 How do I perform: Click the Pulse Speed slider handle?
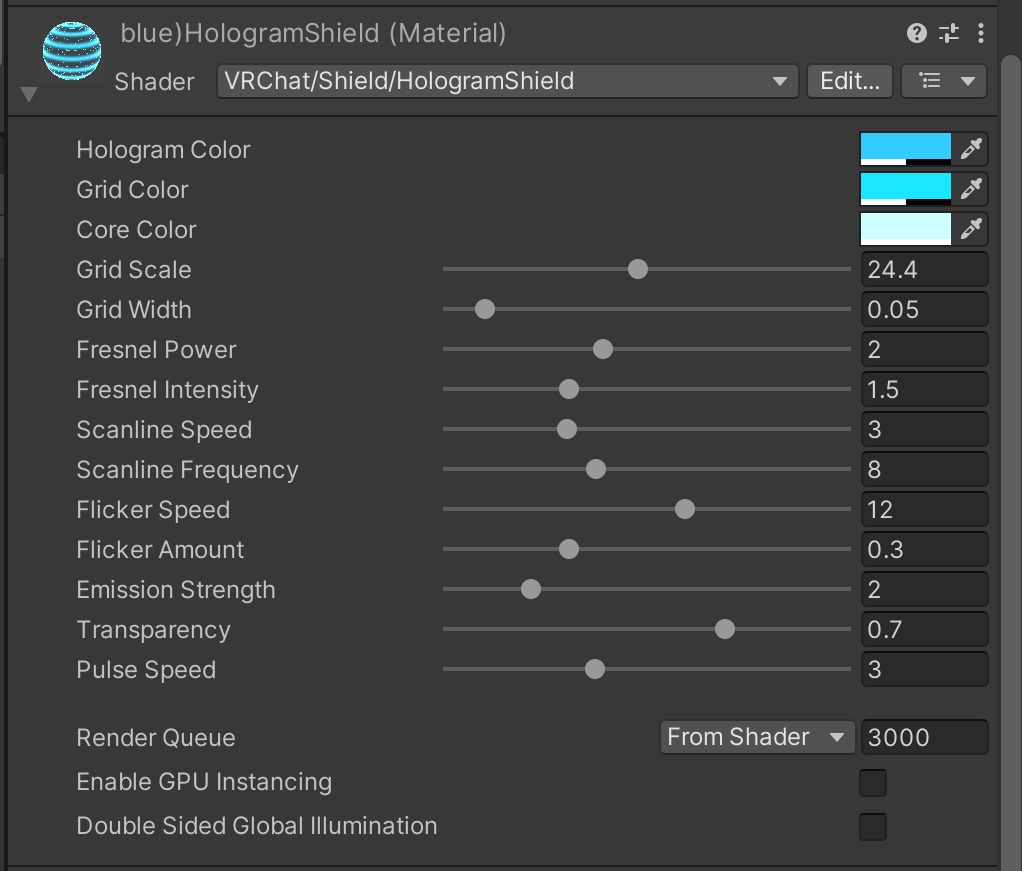594,669
